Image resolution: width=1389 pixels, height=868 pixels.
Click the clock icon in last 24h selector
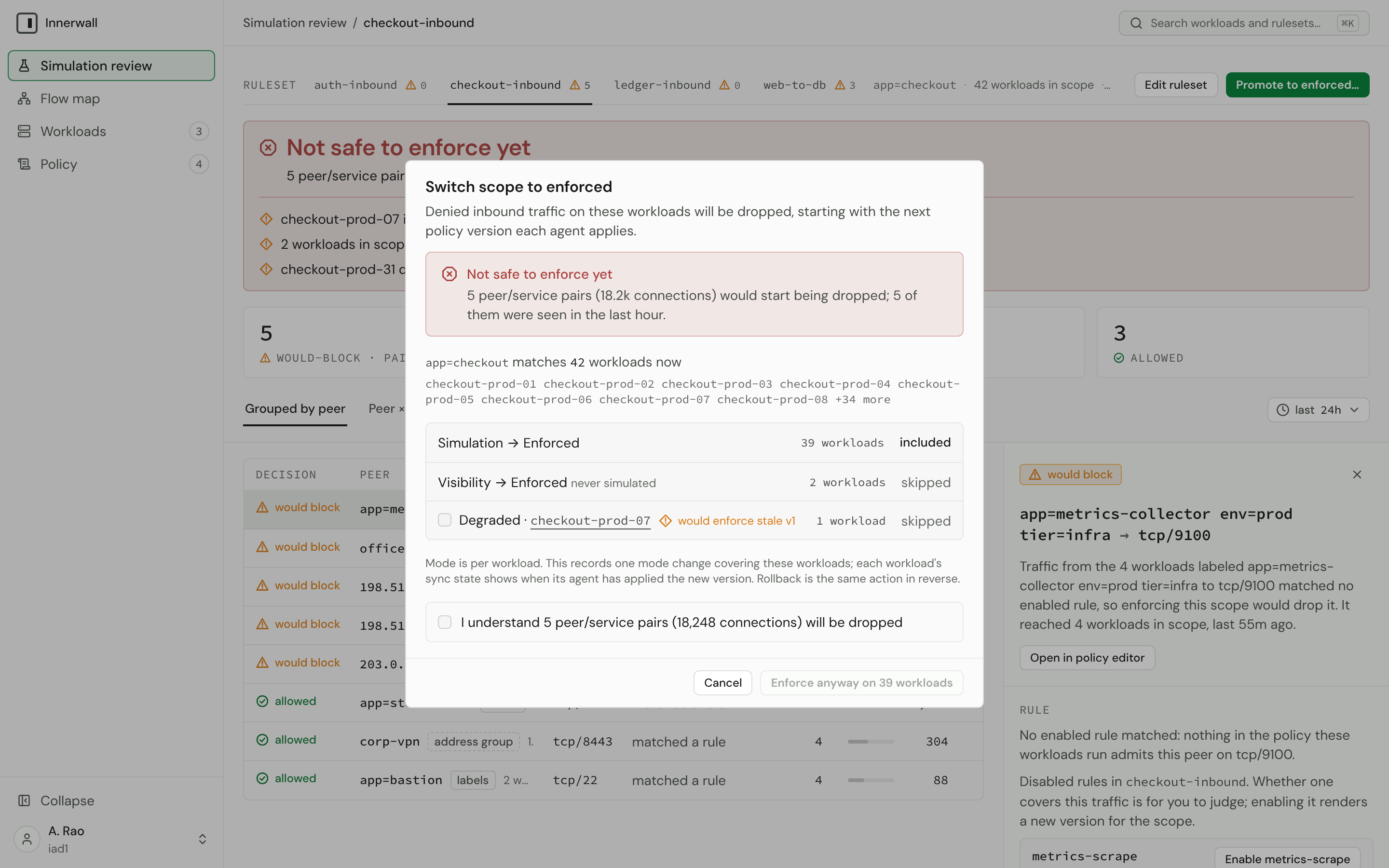coord(1282,410)
